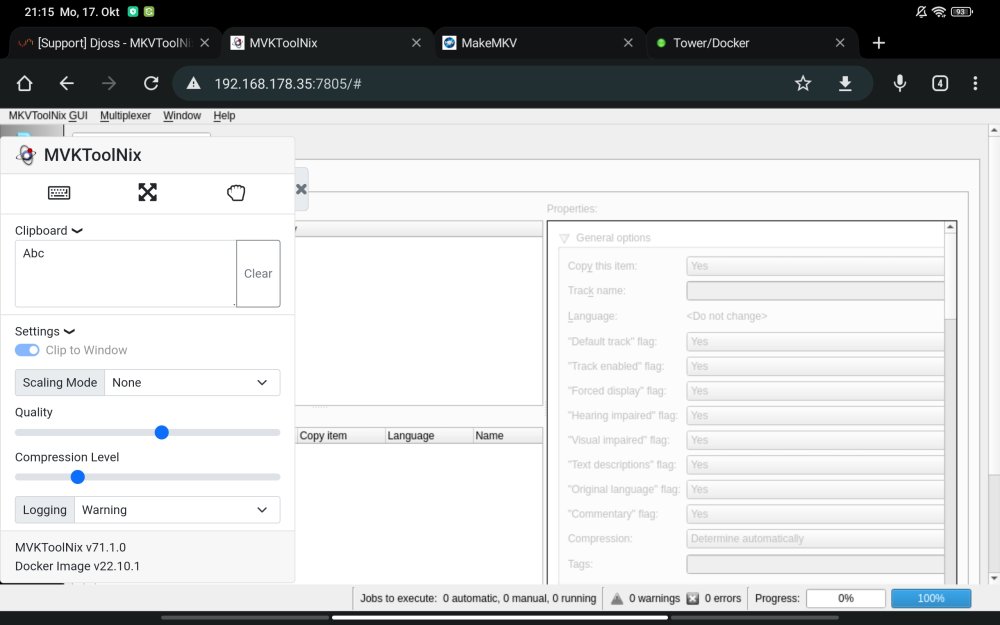This screenshot has height=625, width=1000.
Task: Toggle Clip to Window switch
Action: point(27,350)
